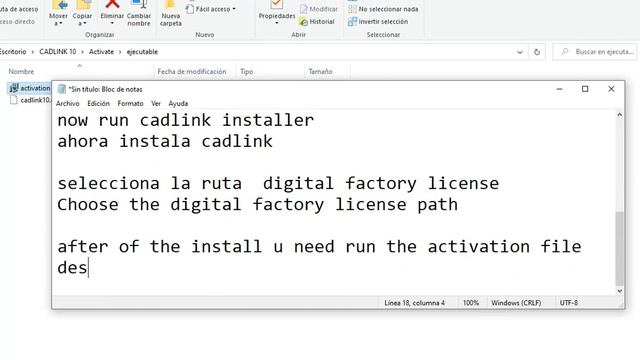640x360 pixels.
Task: Click No seleccionar nada
Action: click(x=383, y=9)
